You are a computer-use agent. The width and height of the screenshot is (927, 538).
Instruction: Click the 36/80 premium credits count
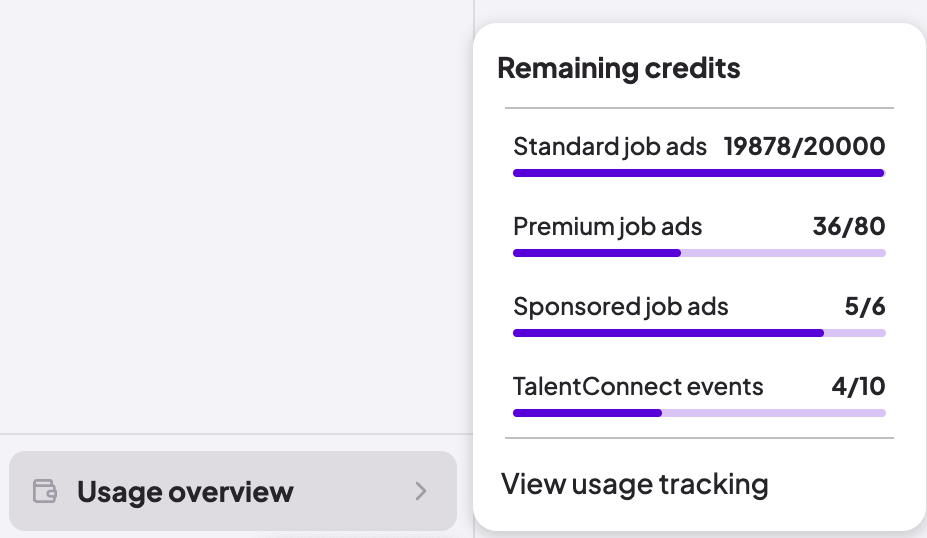point(849,227)
